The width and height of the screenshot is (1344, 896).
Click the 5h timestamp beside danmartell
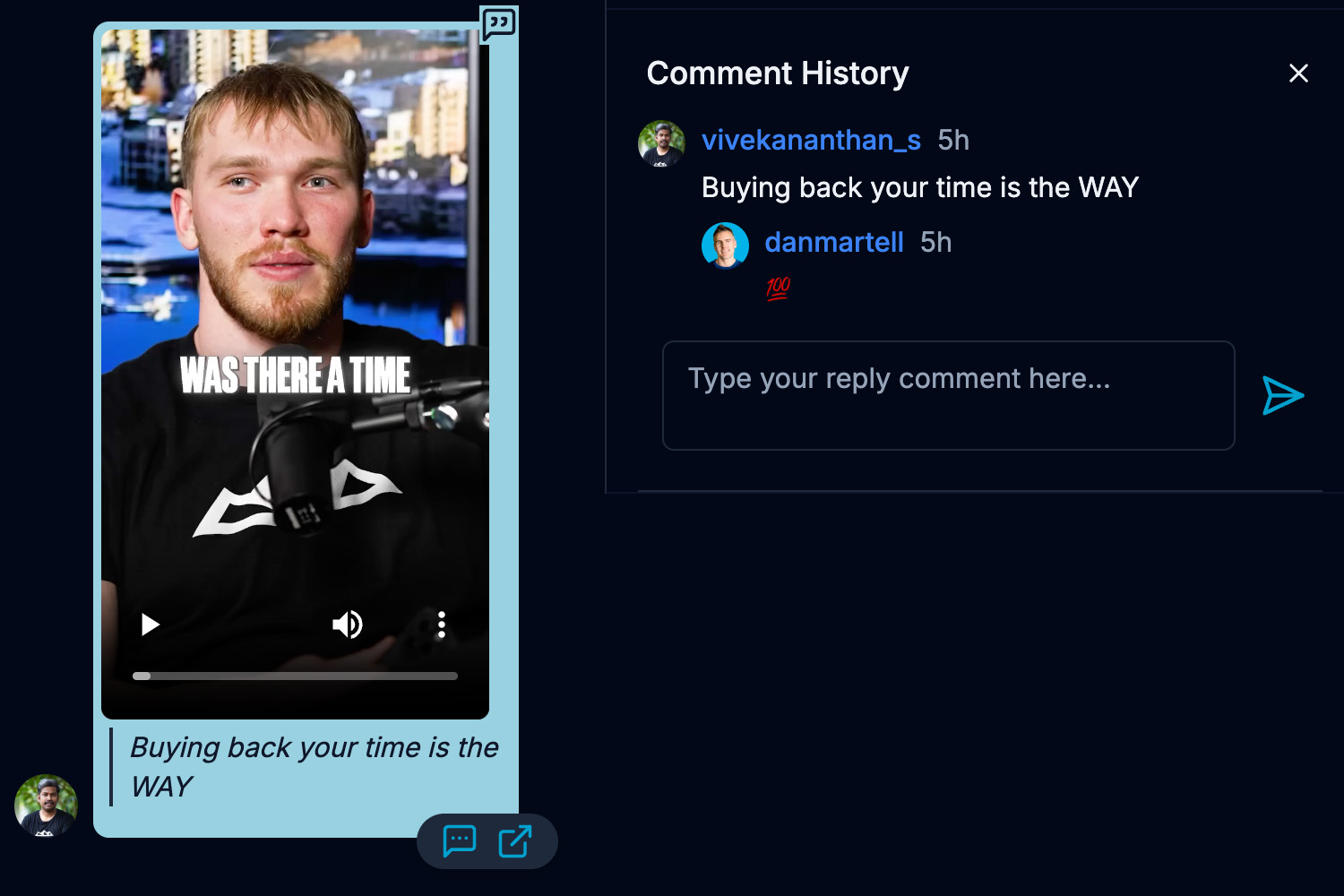pos(935,242)
